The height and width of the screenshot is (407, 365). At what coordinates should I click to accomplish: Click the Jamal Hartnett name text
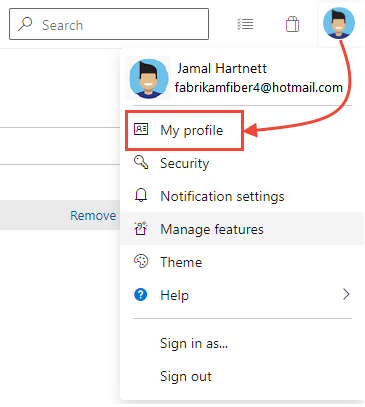(222, 69)
